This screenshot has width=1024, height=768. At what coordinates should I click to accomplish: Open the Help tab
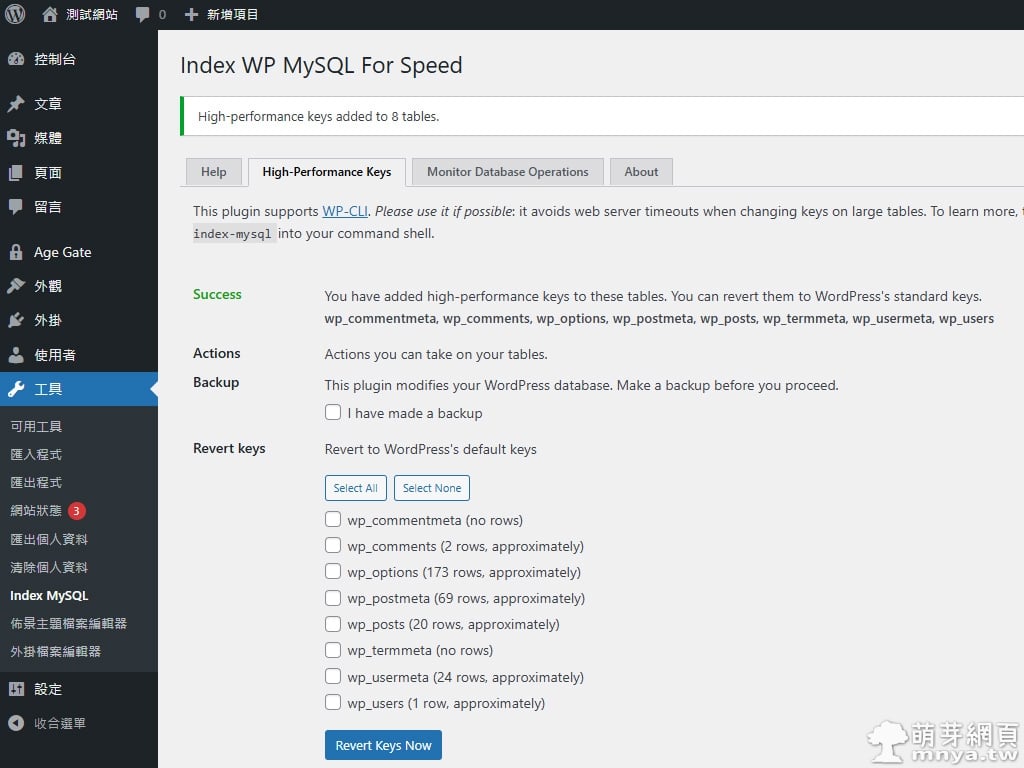213,172
